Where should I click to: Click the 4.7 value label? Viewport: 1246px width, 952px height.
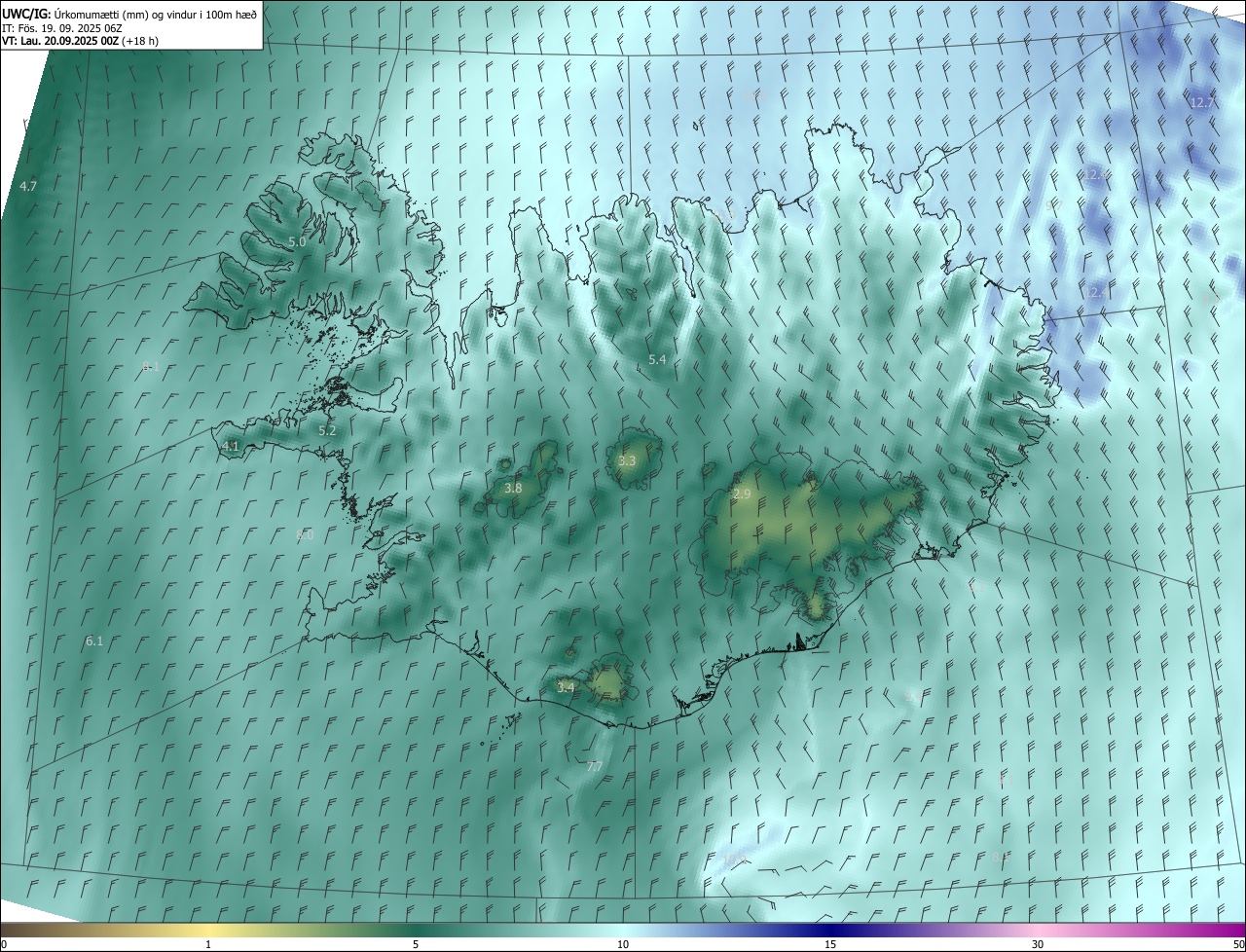[28, 186]
